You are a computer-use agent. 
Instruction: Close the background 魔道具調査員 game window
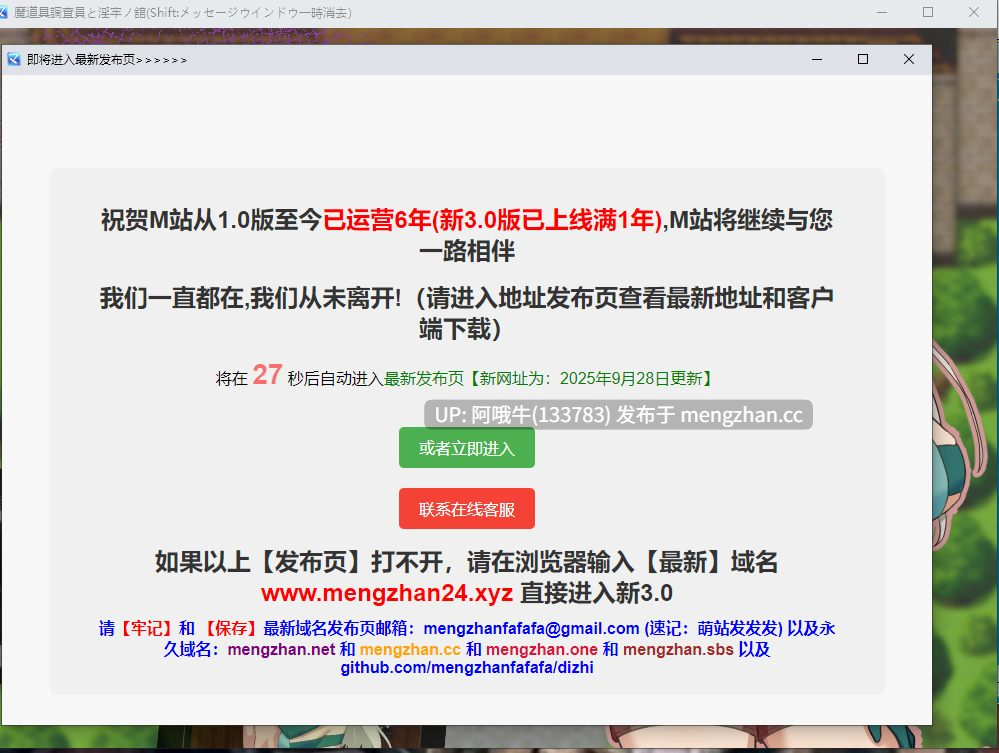(x=974, y=12)
